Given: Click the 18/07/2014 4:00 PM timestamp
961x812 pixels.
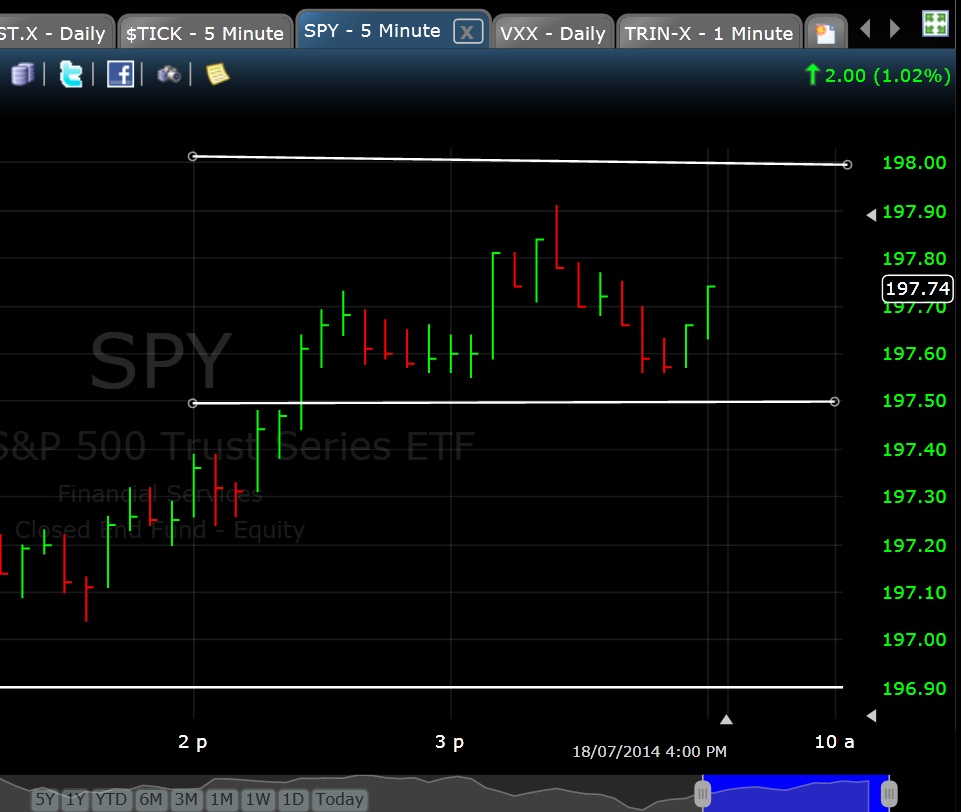Looking at the screenshot, I should click(649, 751).
